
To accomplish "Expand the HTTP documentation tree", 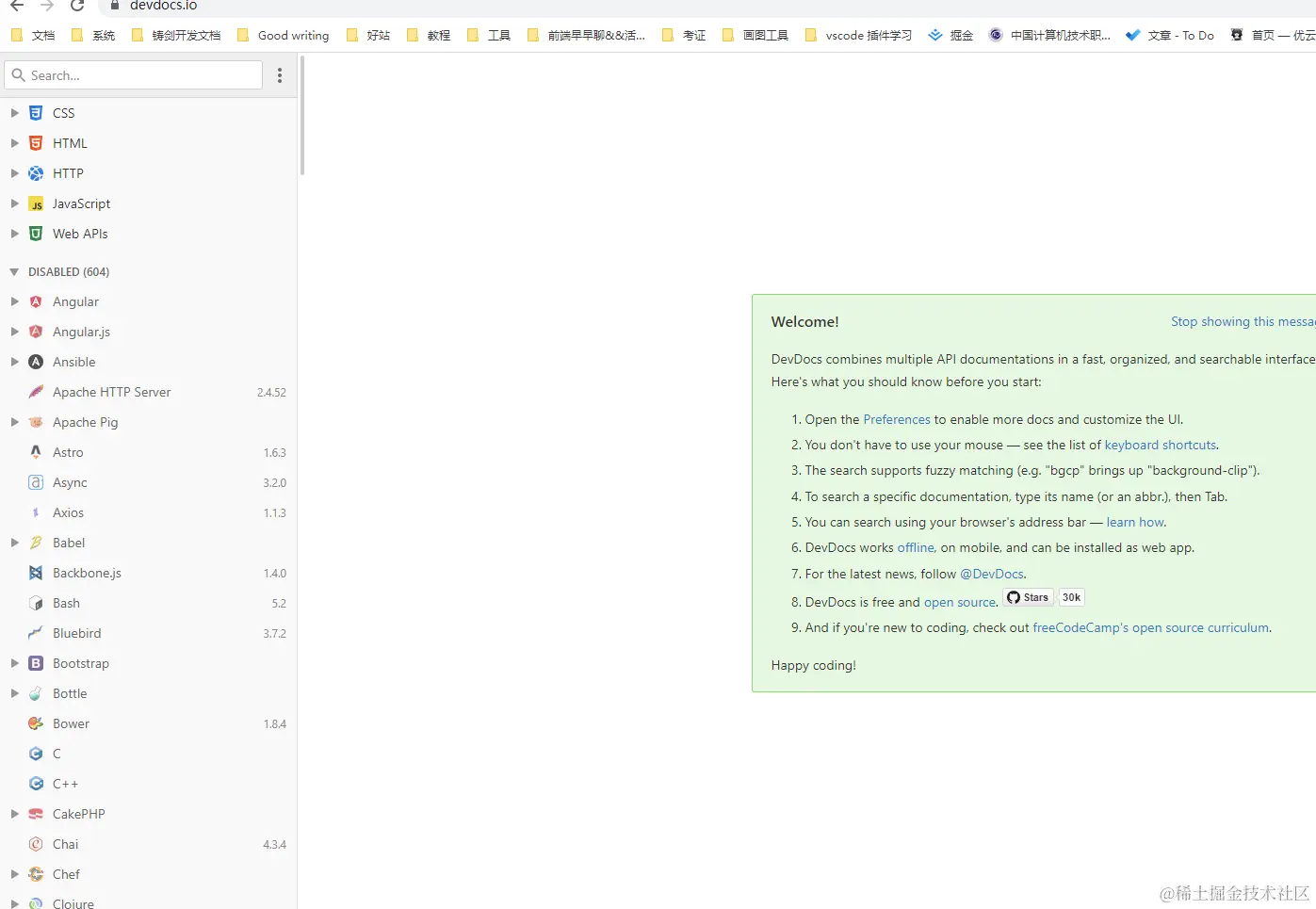I will (x=14, y=173).
